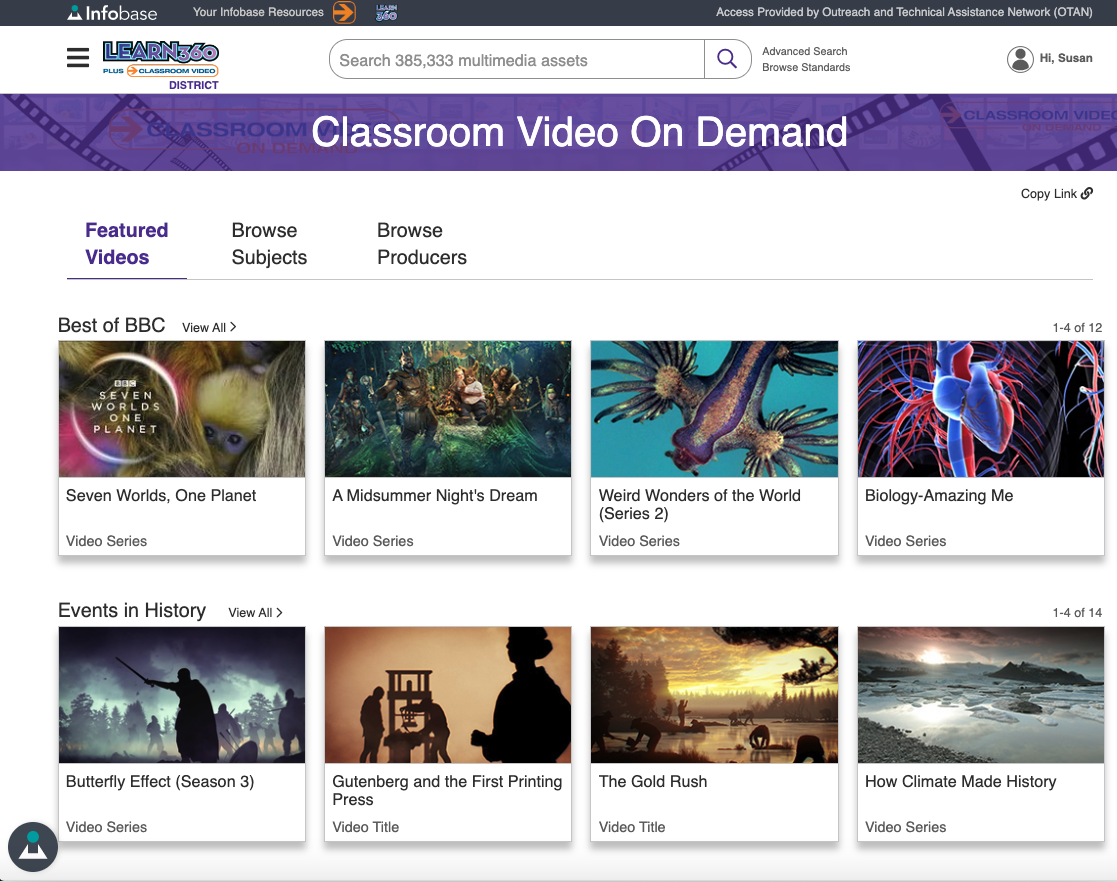Image resolution: width=1117 pixels, height=882 pixels.
Task: Click the Learn360 District logo
Action: coord(160,60)
